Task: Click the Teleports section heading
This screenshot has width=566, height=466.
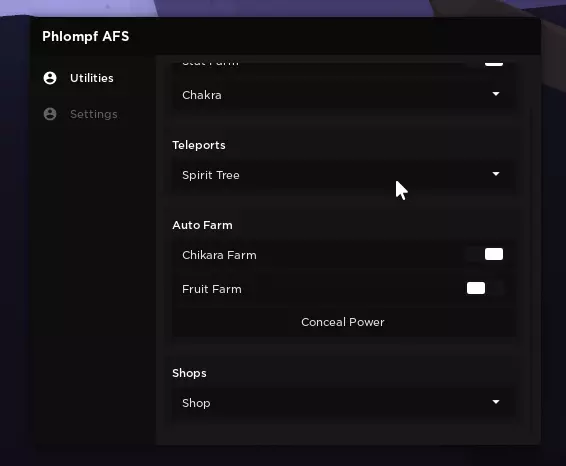Action: pos(199,145)
